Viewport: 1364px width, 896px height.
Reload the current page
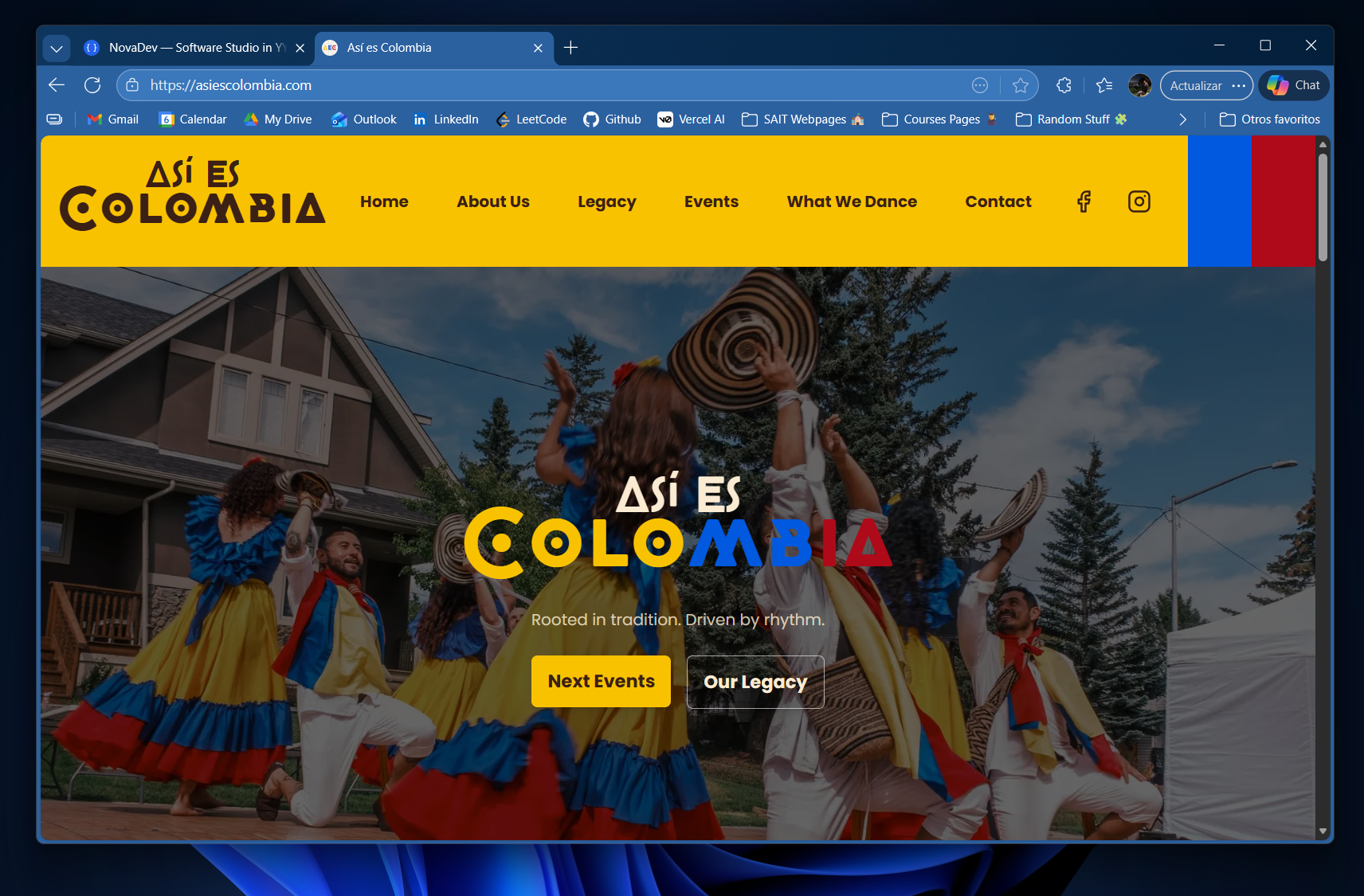click(92, 85)
